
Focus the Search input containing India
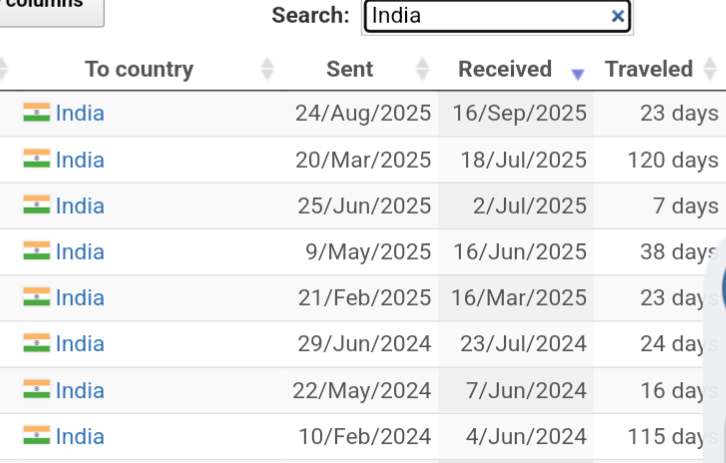click(485, 16)
